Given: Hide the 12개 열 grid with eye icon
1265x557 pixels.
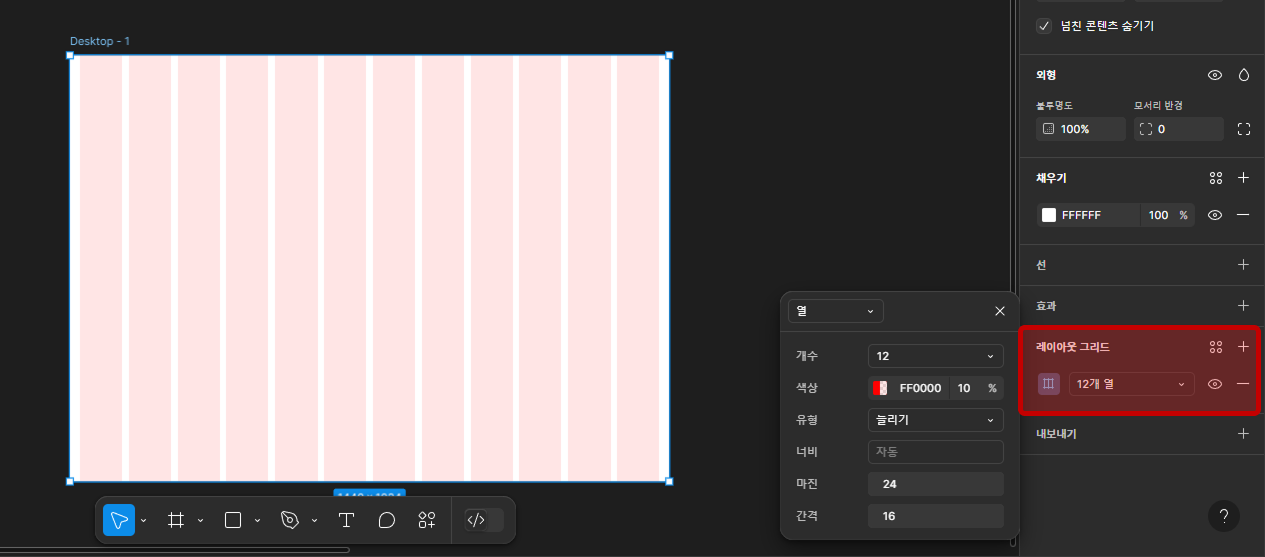Looking at the screenshot, I should pyautogui.click(x=1215, y=384).
